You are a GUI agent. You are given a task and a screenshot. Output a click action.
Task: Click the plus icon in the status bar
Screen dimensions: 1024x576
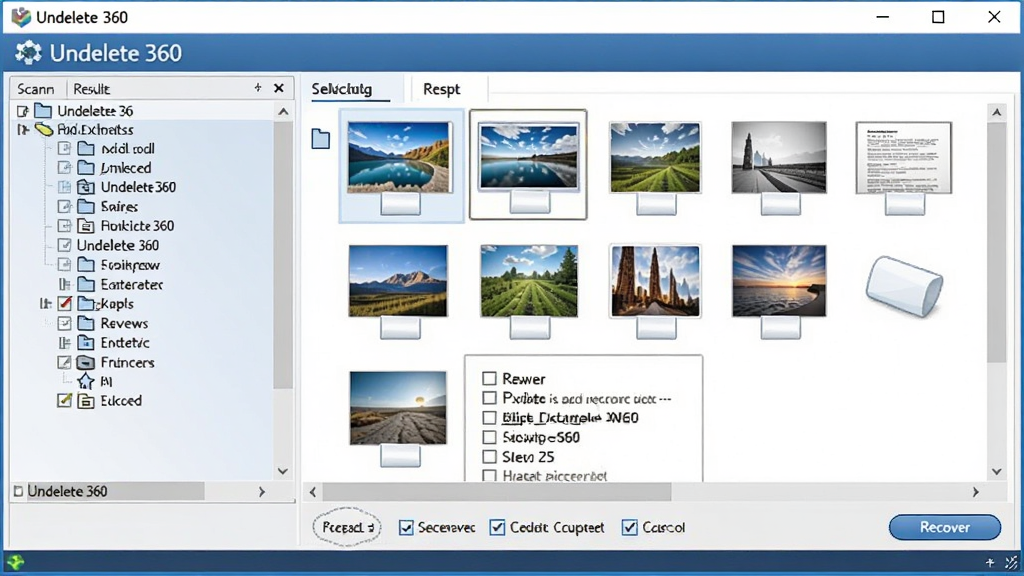pyautogui.click(x=990, y=562)
